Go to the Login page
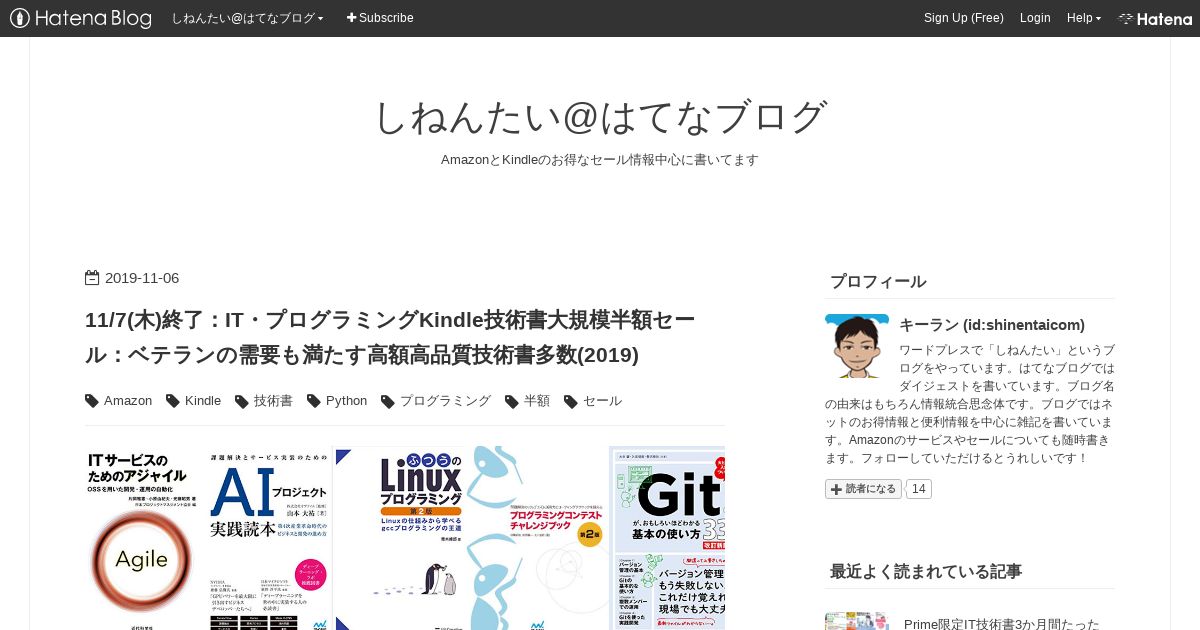The width and height of the screenshot is (1200, 630). pos(1035,18)
